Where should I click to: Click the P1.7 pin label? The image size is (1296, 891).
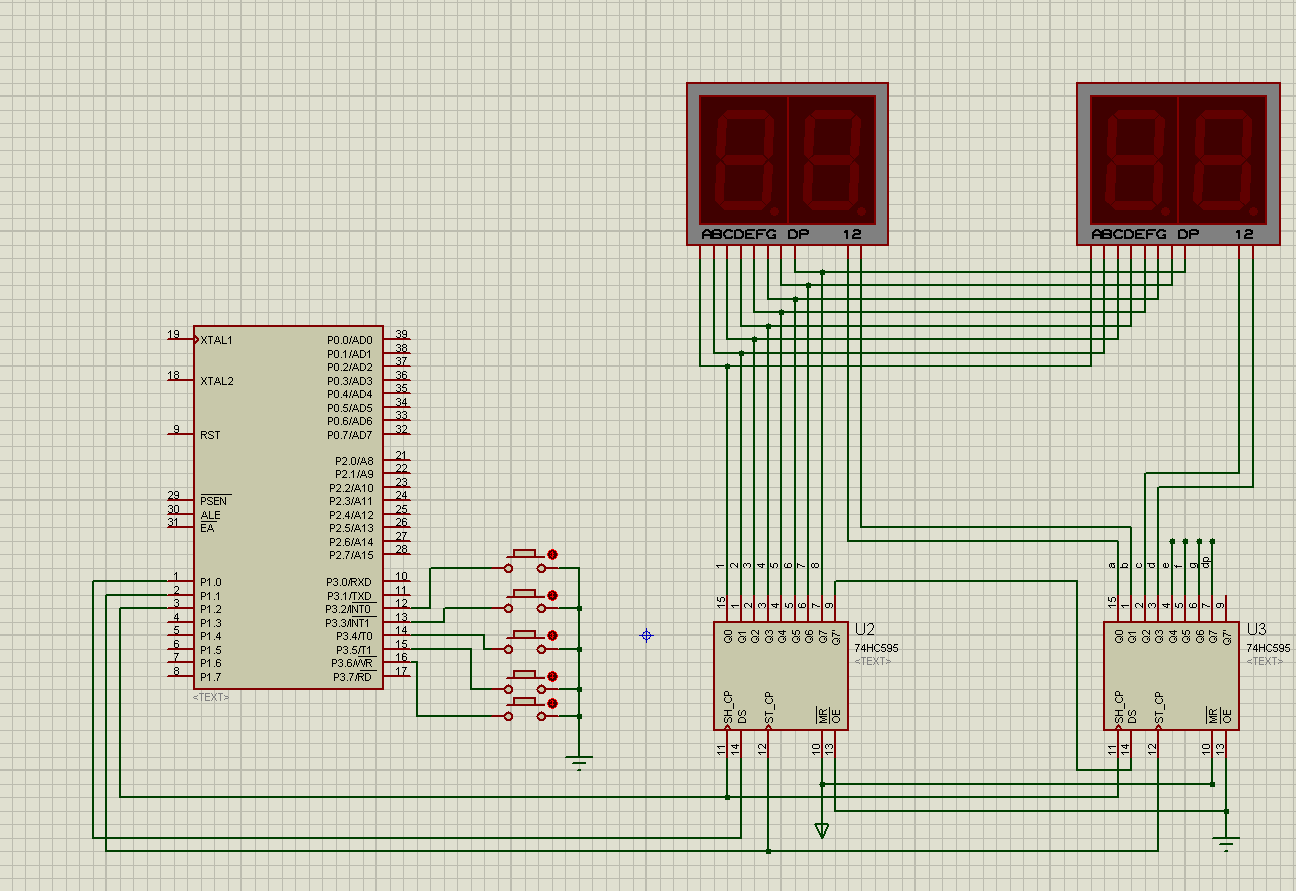(210, 677)
